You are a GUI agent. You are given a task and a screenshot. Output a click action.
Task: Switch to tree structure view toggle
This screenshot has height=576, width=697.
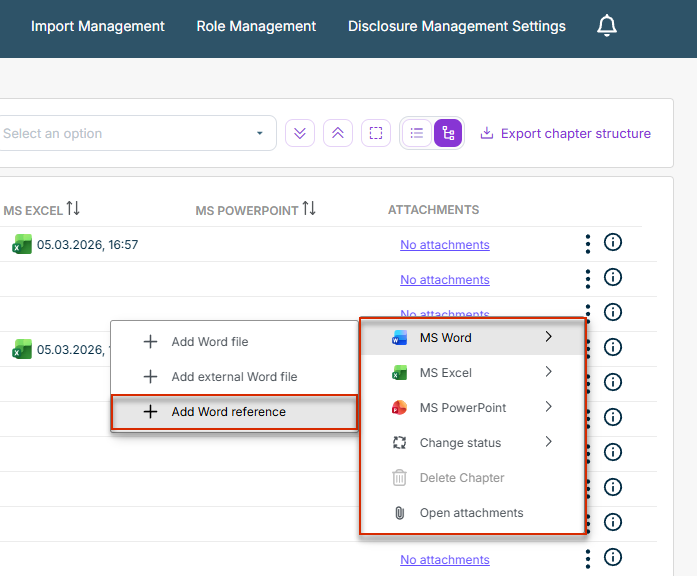[448, 133]
